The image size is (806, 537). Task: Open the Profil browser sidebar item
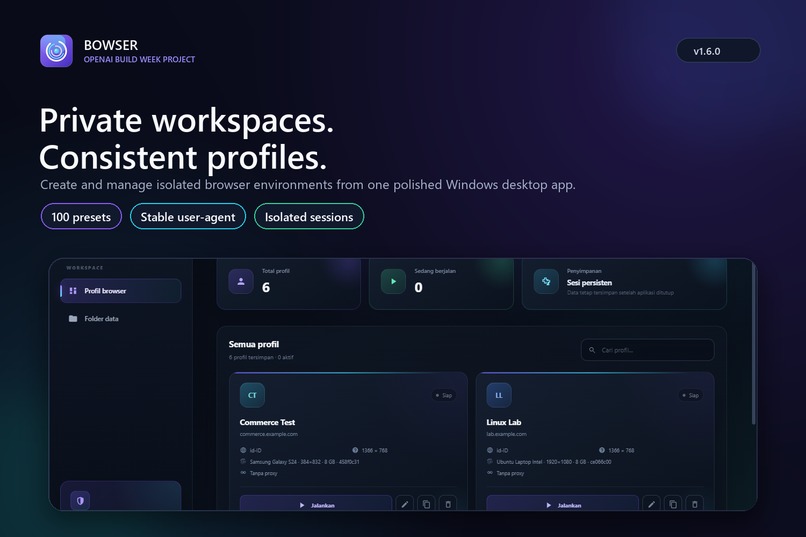(120, 291)
